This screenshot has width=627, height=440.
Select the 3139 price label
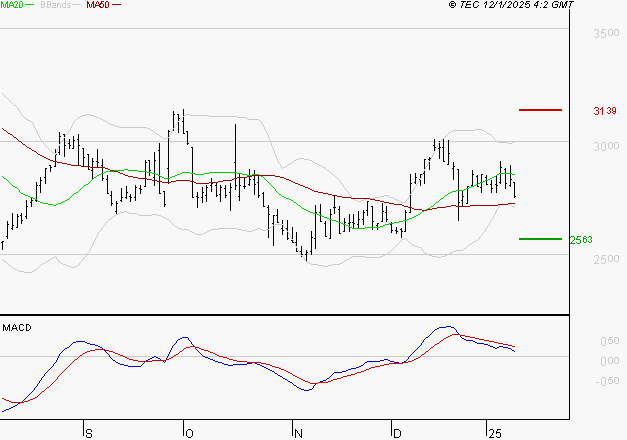point(604,110)
